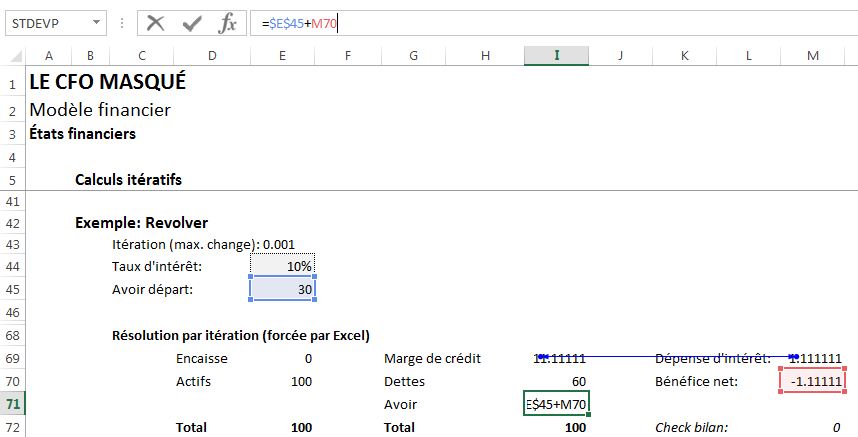
Task: Open the Name Box dropdown arrow
Action: click(96, 23)
